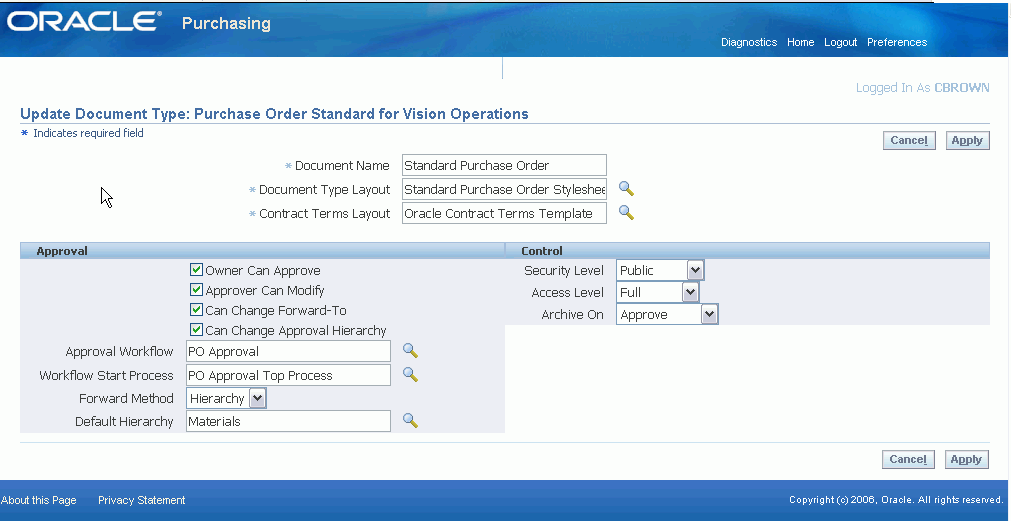Open Privacy Statement link
This screenshot has height=521, width=1011.
pos(141,500)
